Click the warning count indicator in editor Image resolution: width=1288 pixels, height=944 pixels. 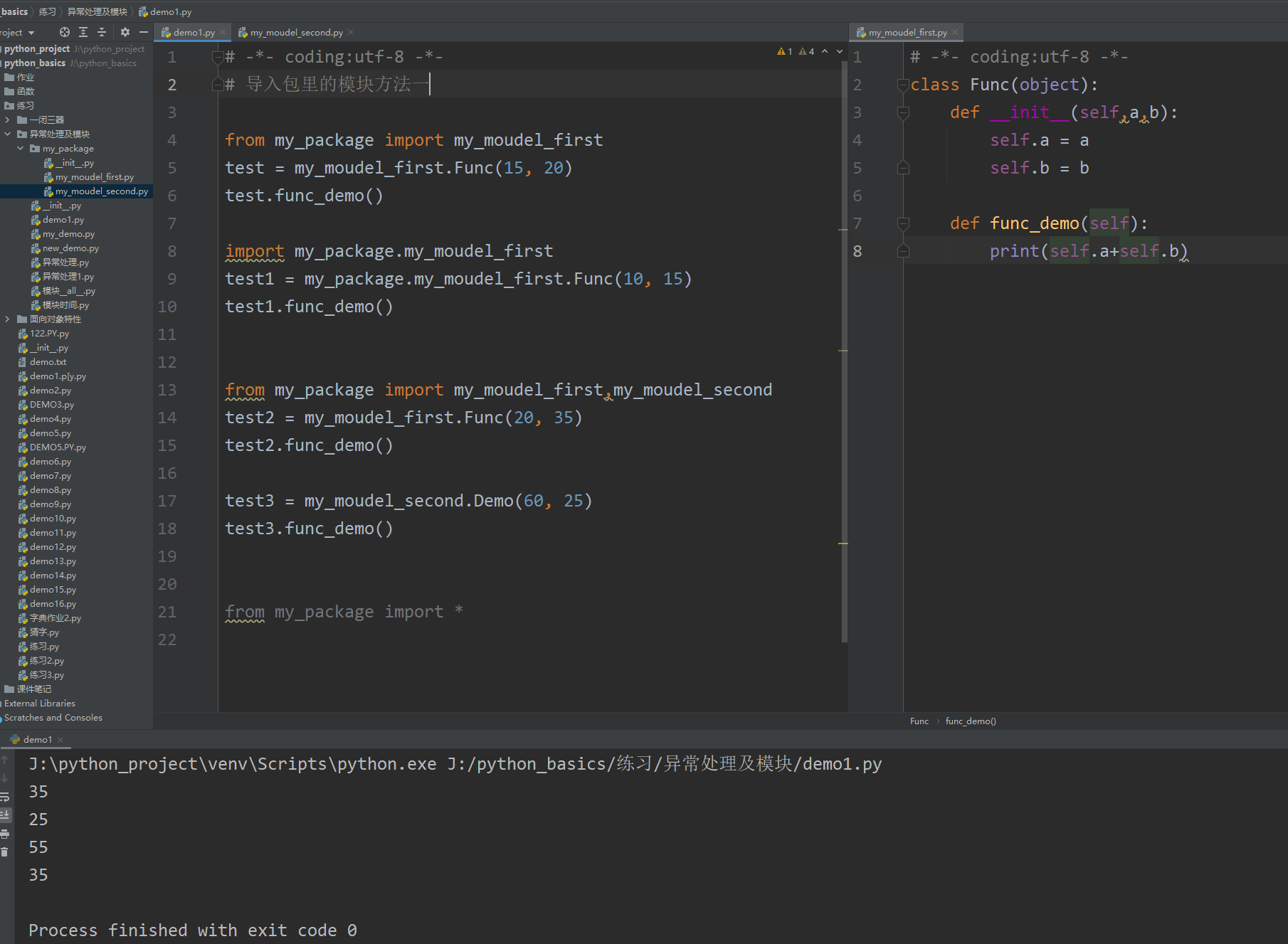(785, 51)
